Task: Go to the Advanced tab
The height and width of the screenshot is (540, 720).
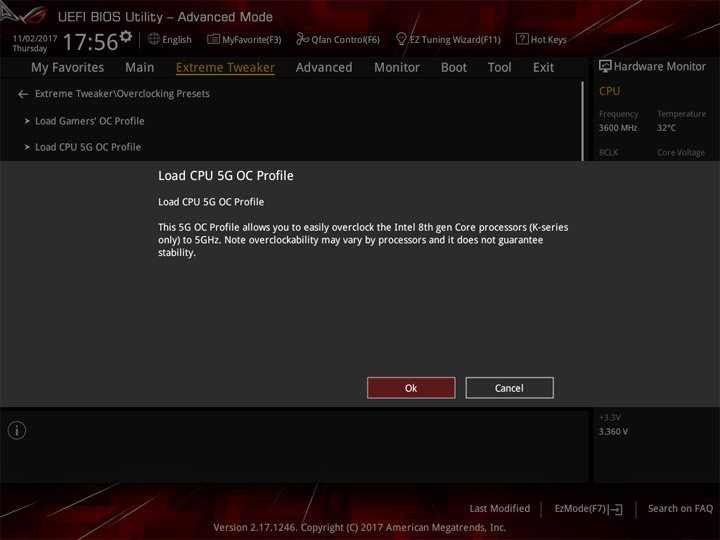Action: (324, 68)
